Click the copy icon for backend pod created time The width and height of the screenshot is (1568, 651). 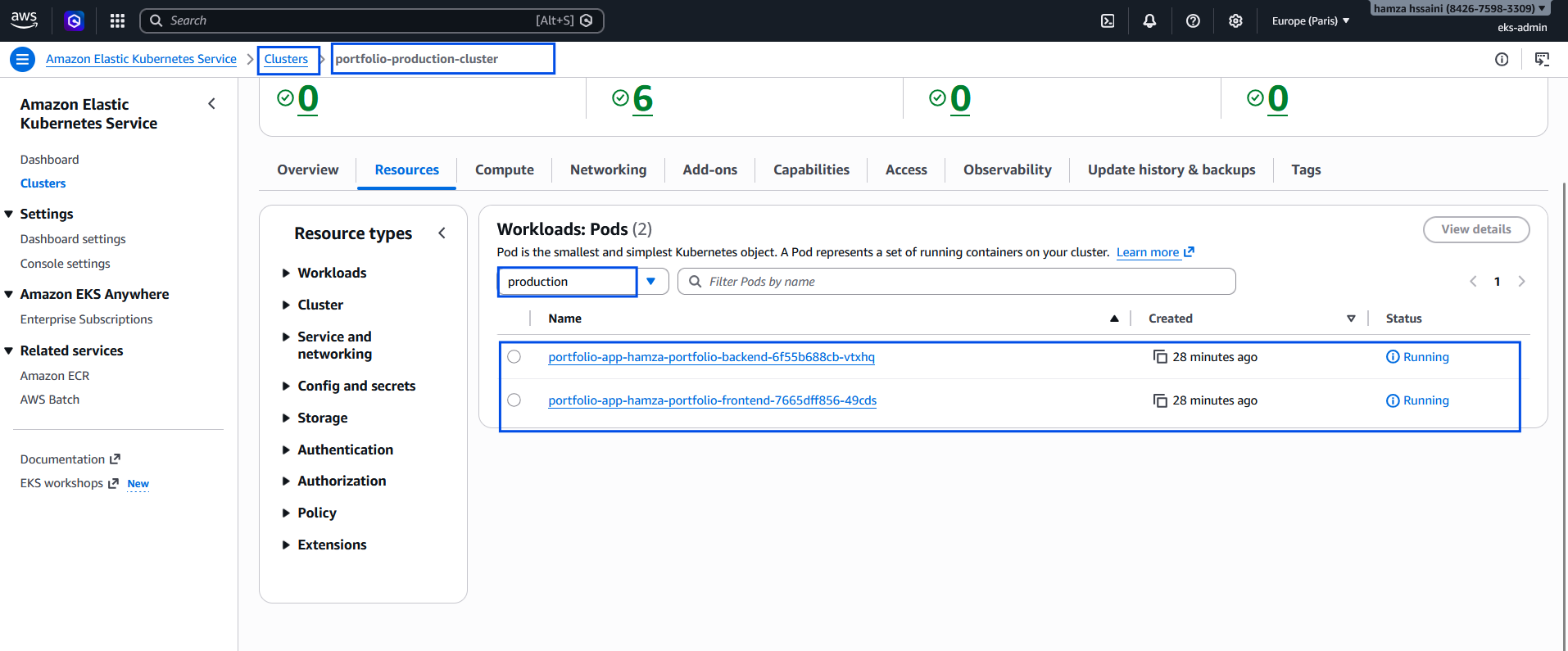(1160, 357)
